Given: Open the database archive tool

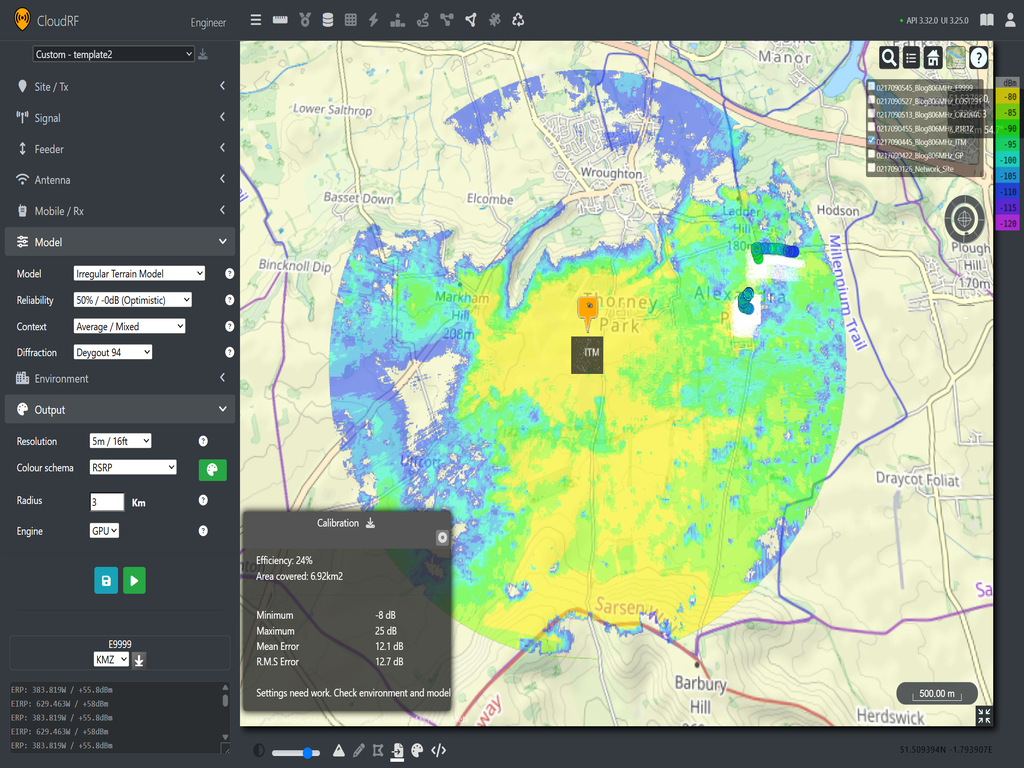Looking at the screenshot, I should click(x=328, y=19).
